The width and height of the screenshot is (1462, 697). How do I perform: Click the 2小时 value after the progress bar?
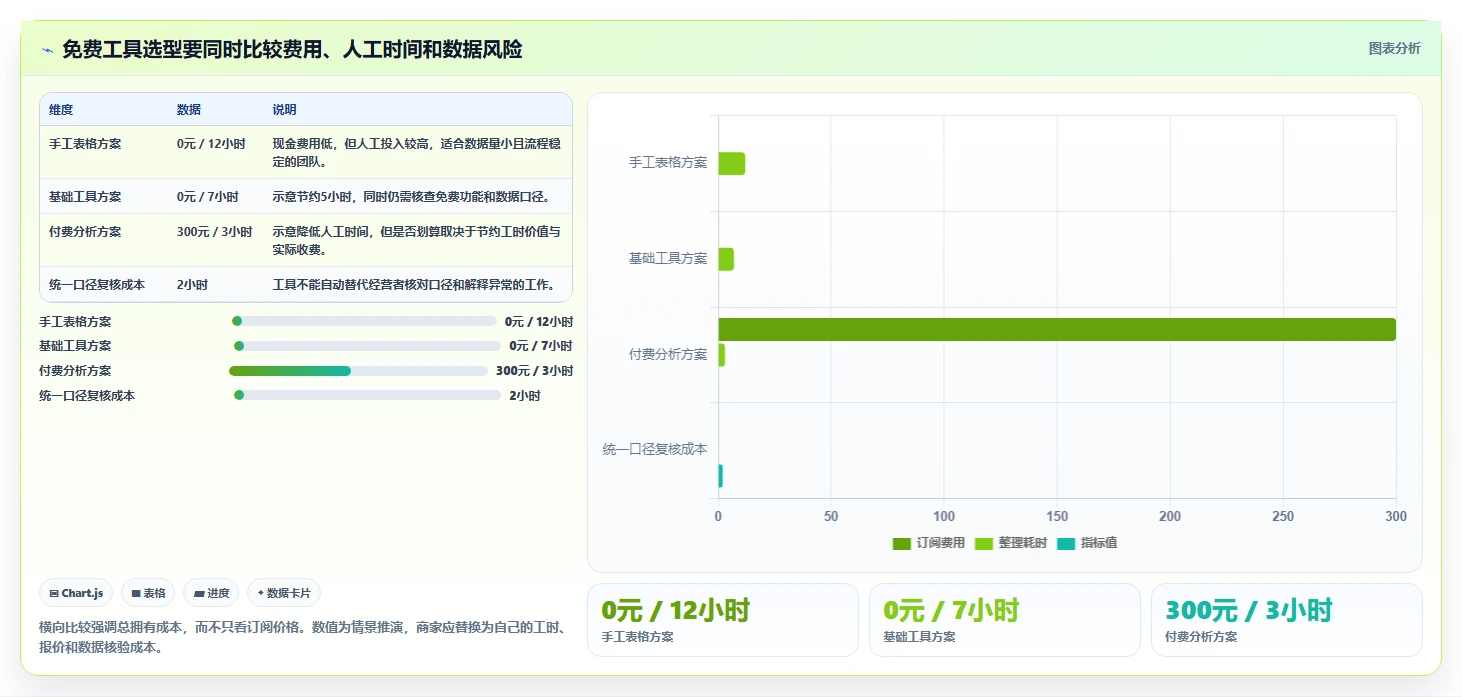525,396
